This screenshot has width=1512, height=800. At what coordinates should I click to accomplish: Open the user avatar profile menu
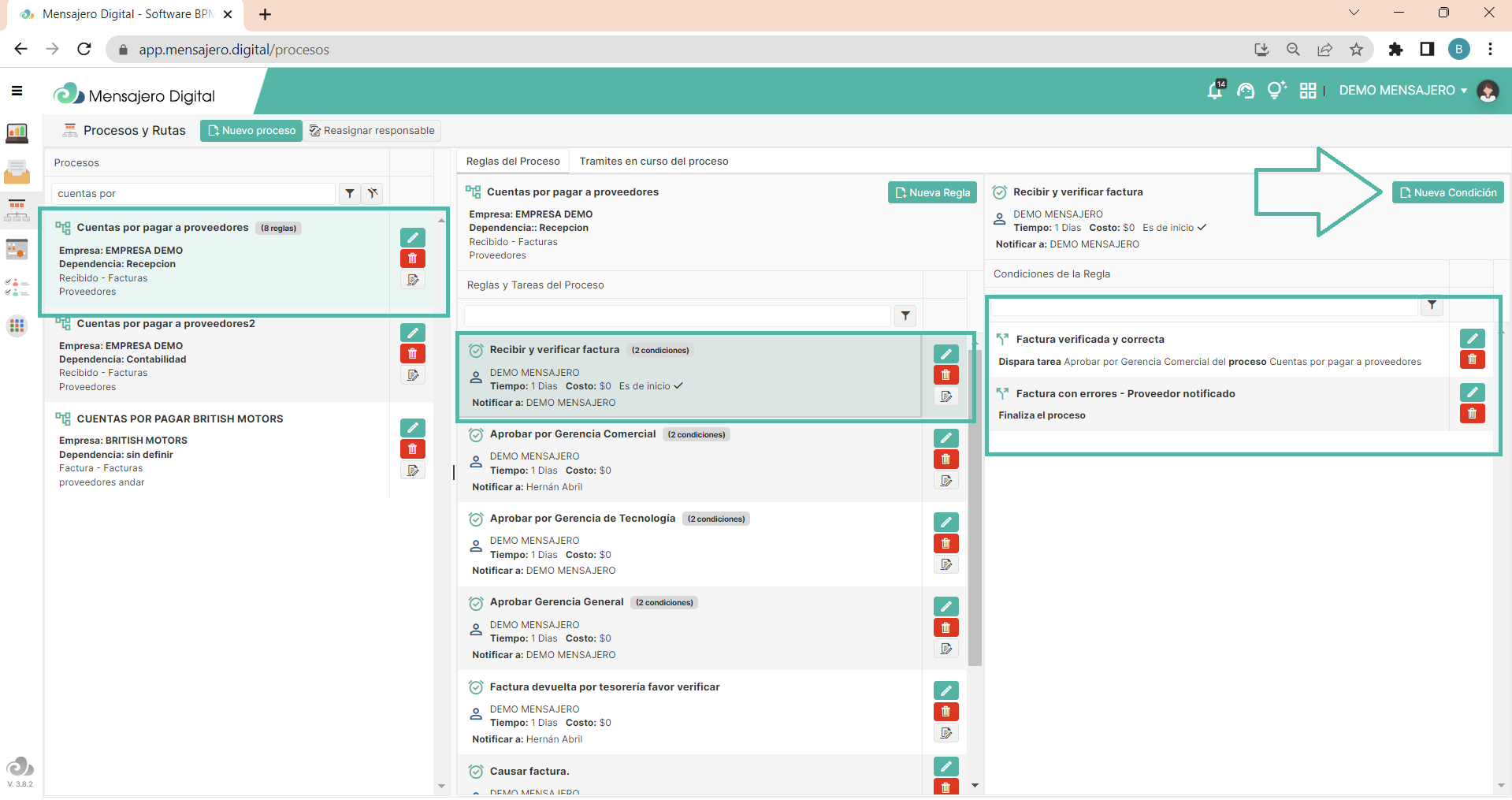(1487, 91)
